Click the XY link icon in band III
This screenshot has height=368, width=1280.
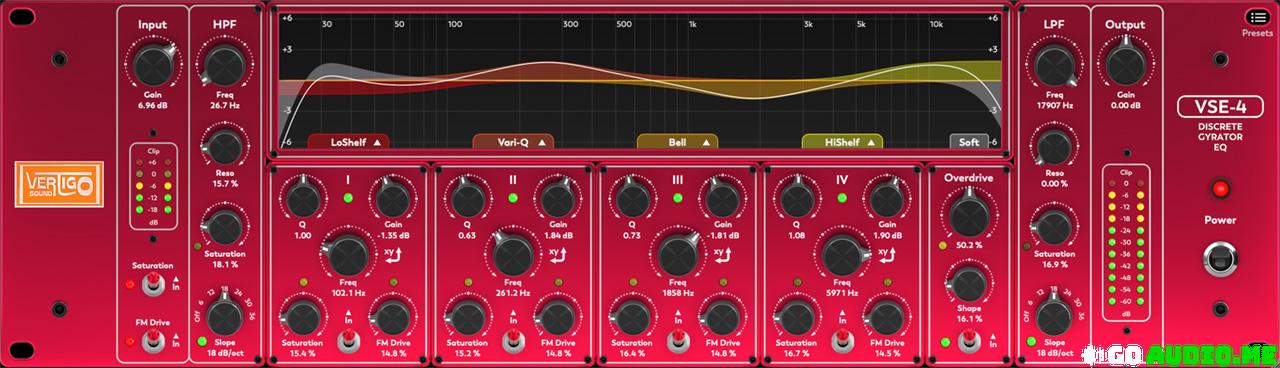coord(724,255)
